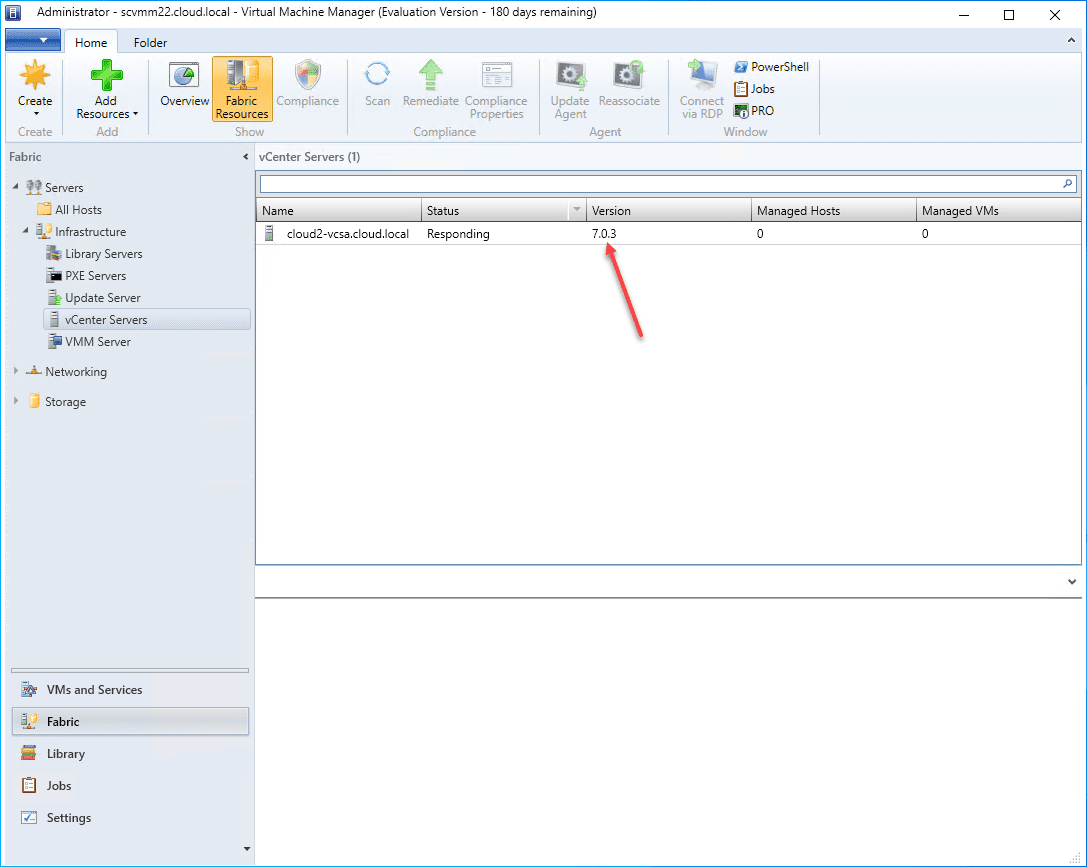Select VMM Server tree item
Screen dimensions: 1087x867
click(x=89, y=342)
